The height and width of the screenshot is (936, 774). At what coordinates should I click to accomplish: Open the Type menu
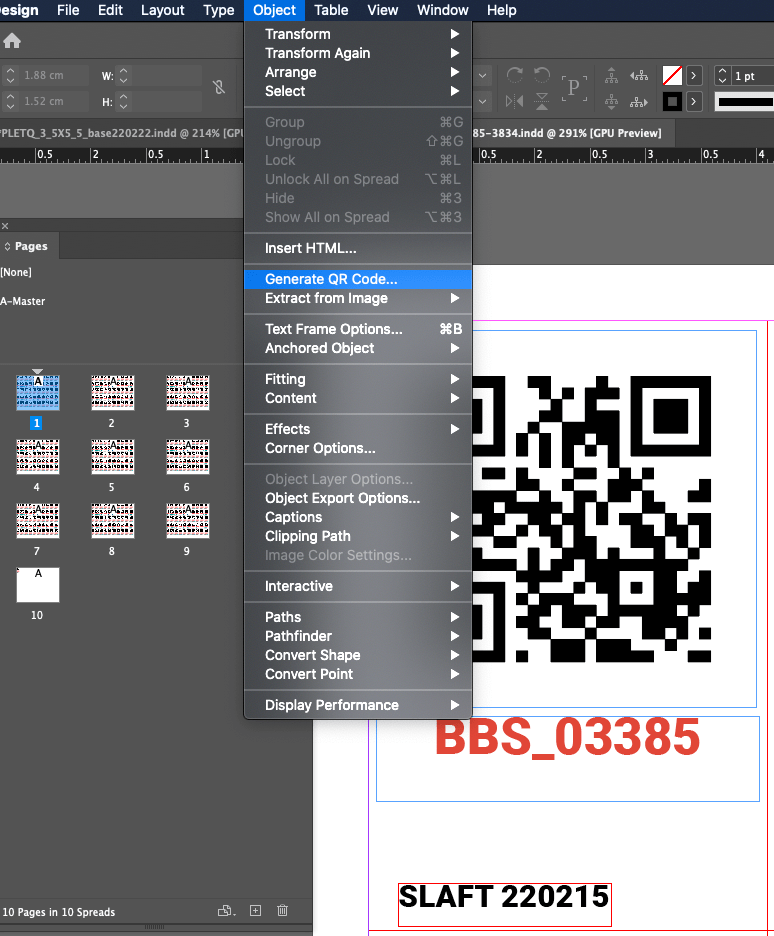pyautogui.click(x=218, y=10)
